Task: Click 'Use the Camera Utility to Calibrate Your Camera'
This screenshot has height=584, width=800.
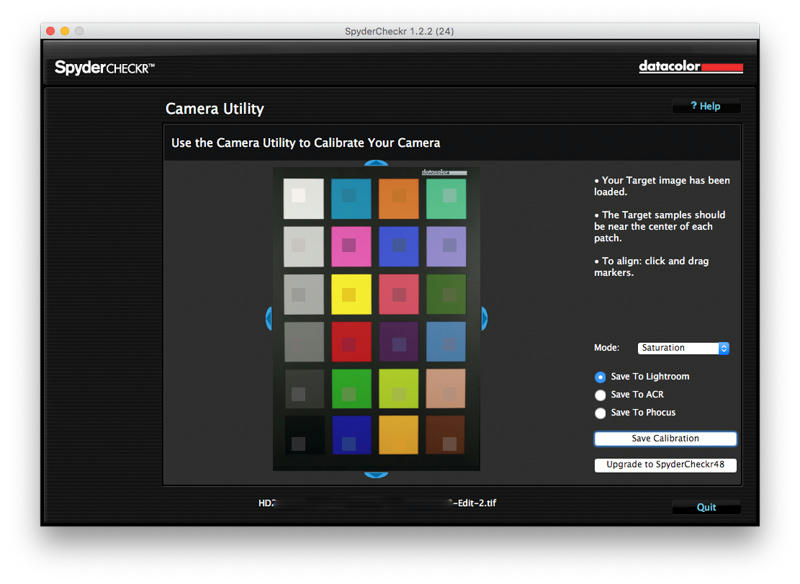Action: pos(306,143)
